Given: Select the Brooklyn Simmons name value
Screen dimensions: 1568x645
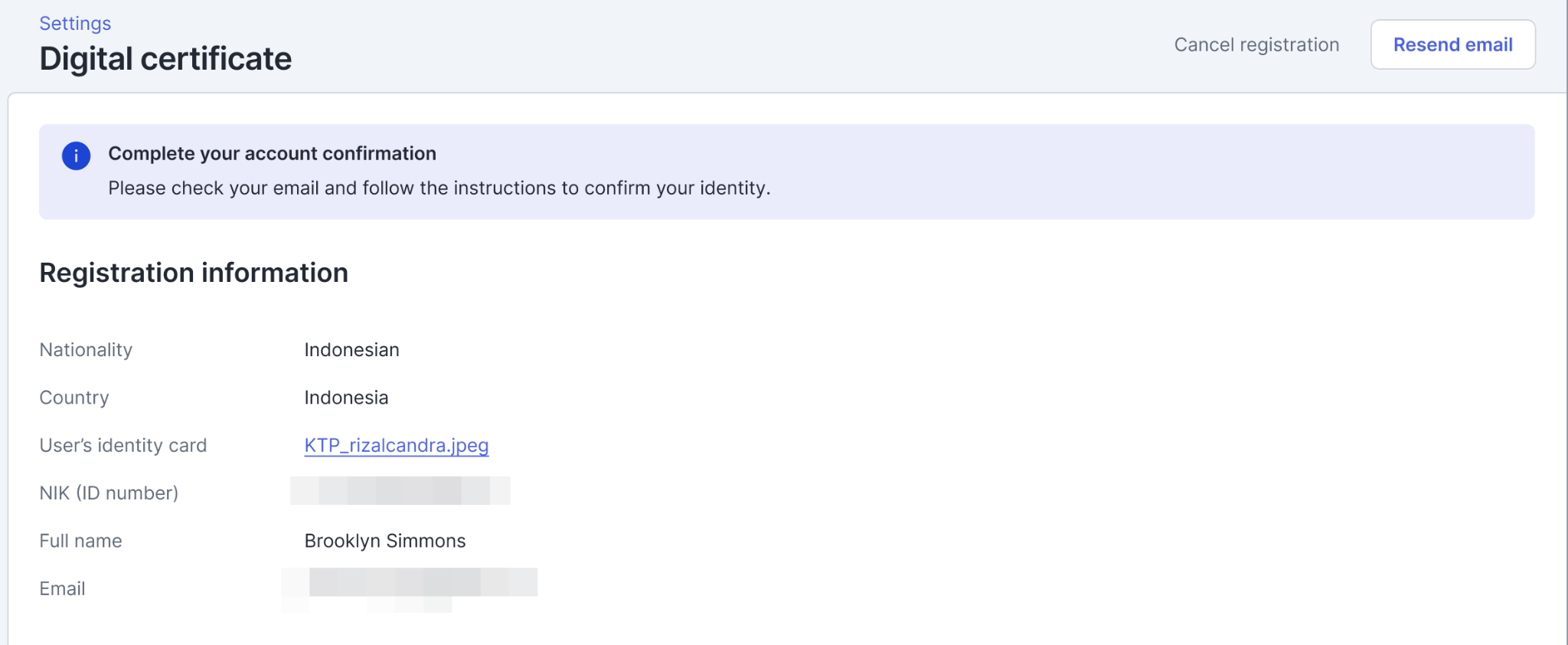Looking at the screenshot, I should [x=385, y=541].
